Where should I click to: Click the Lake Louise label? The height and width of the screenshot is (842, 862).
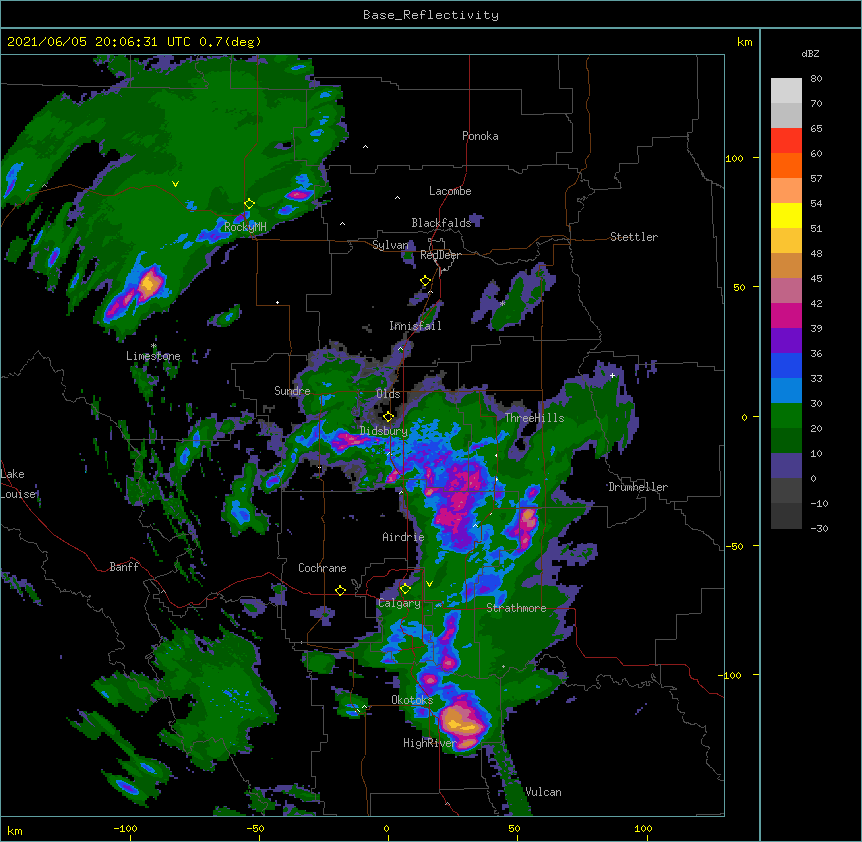click(17, 484)
